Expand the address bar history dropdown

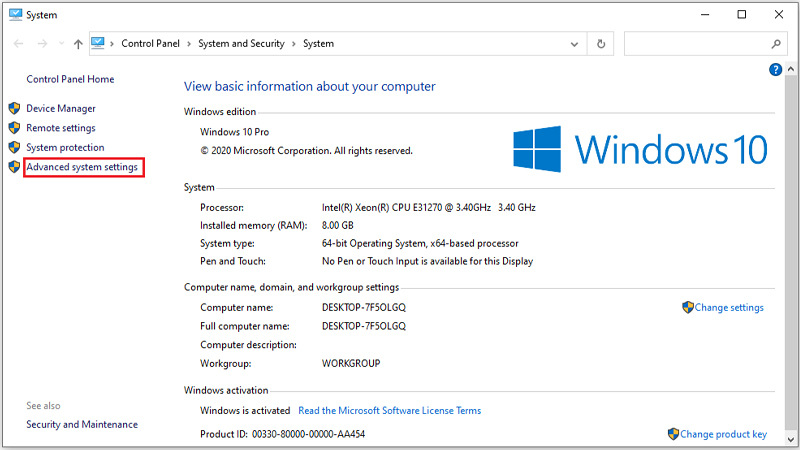575,44
